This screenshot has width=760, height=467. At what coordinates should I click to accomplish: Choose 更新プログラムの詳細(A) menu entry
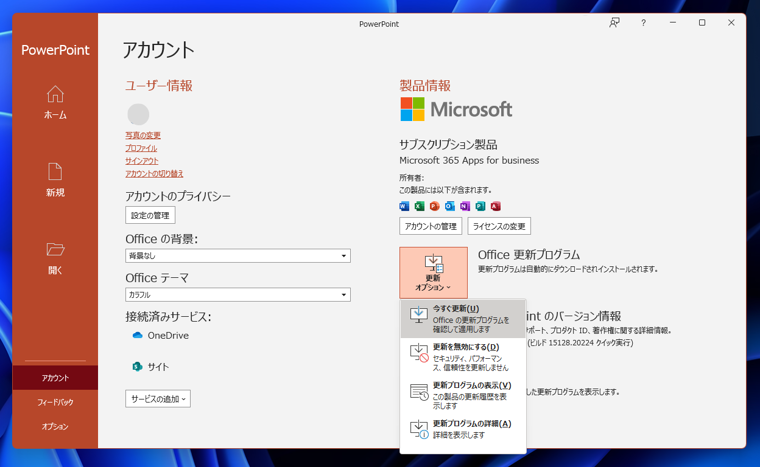463,429
